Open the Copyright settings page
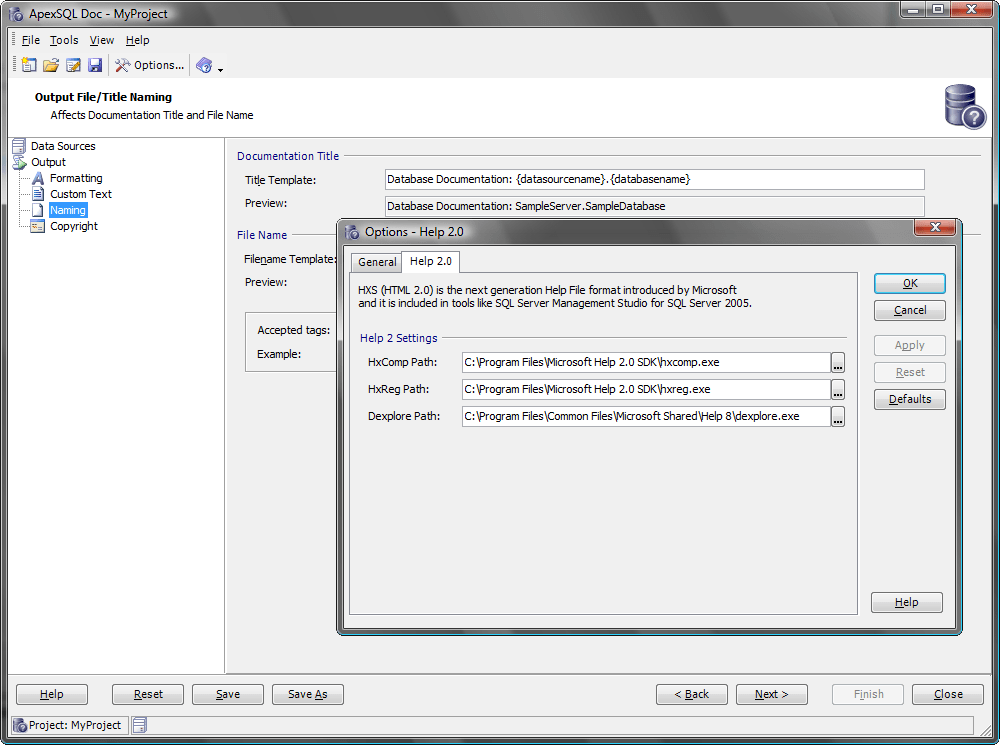The image size is (1000, 745). pos(73,226)
